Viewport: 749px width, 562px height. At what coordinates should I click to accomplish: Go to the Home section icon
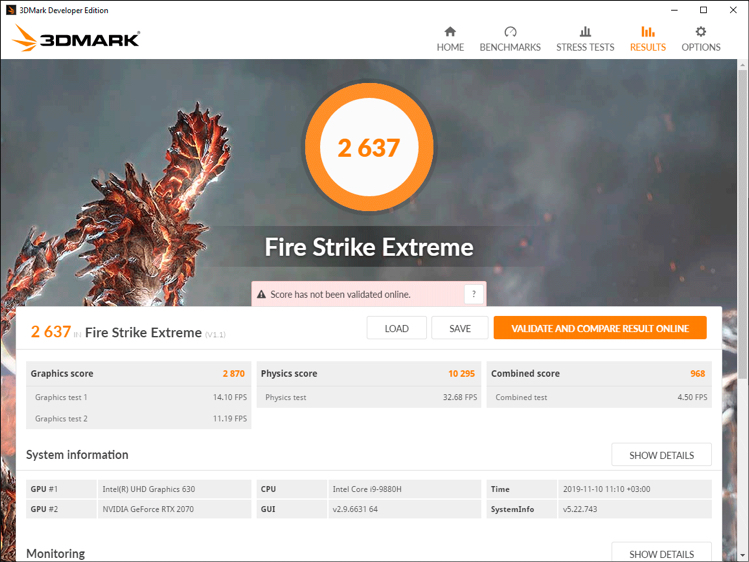click(450, 32)
